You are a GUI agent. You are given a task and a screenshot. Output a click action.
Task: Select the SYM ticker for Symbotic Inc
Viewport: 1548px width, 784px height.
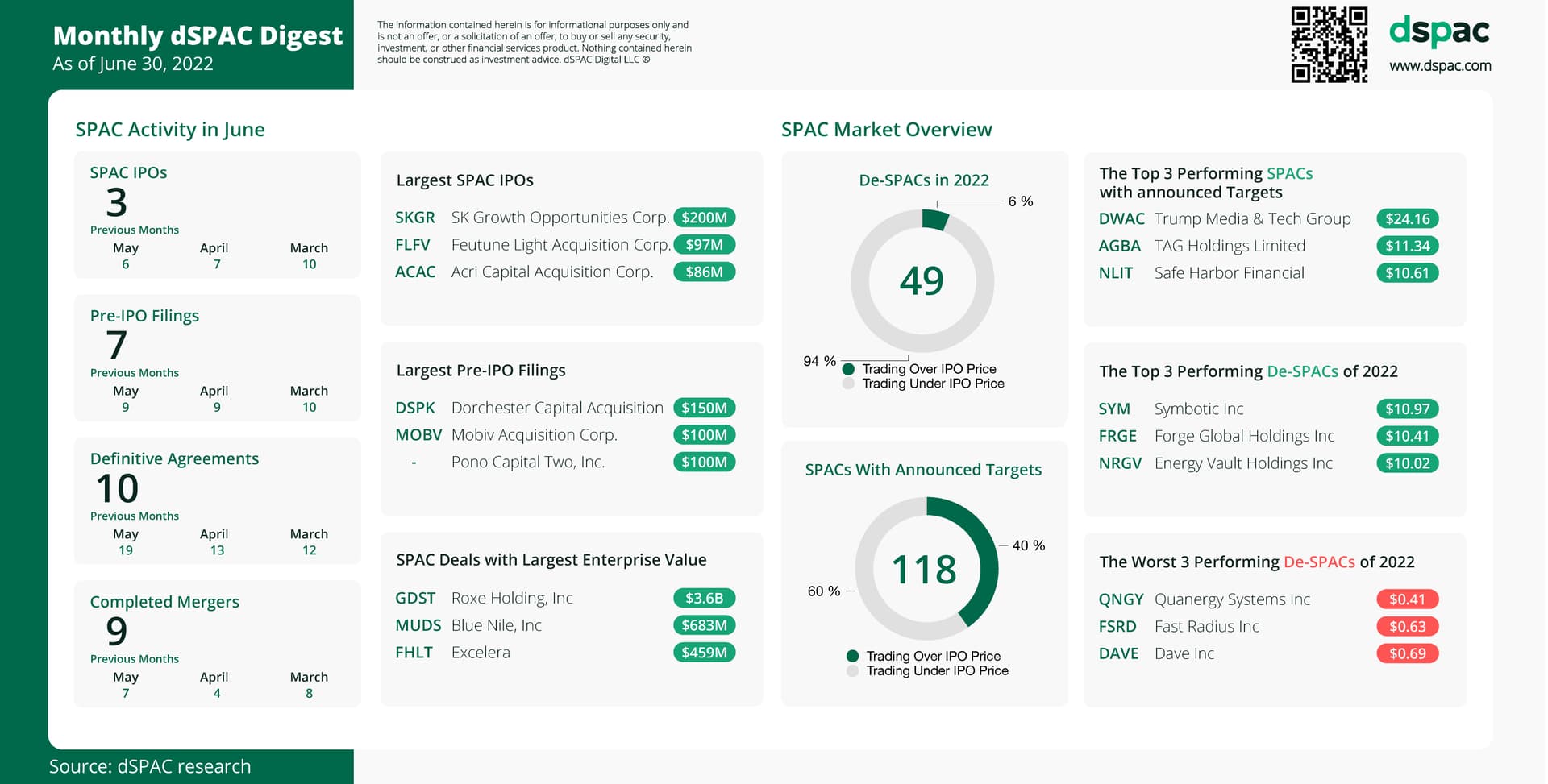click(x=1114, y=409)
